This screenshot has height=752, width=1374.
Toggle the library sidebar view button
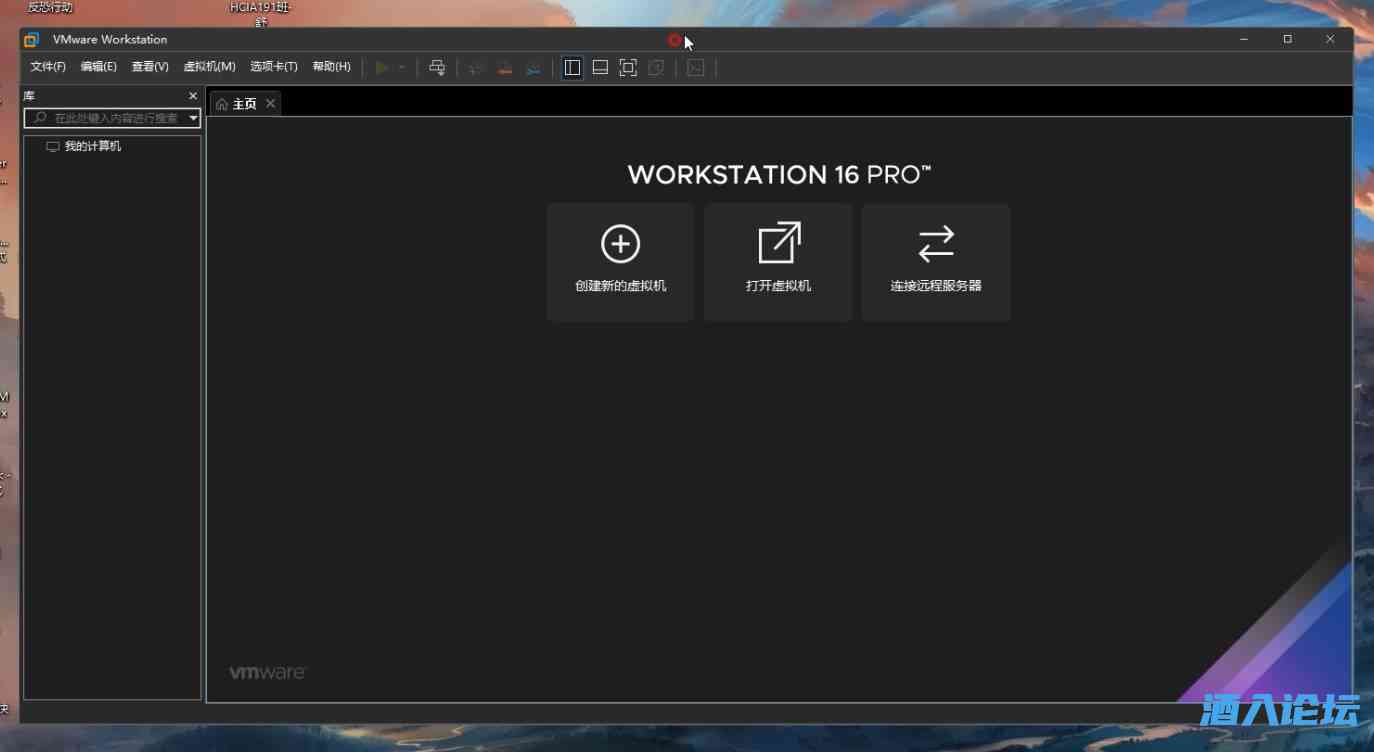(x=572, y=68)
